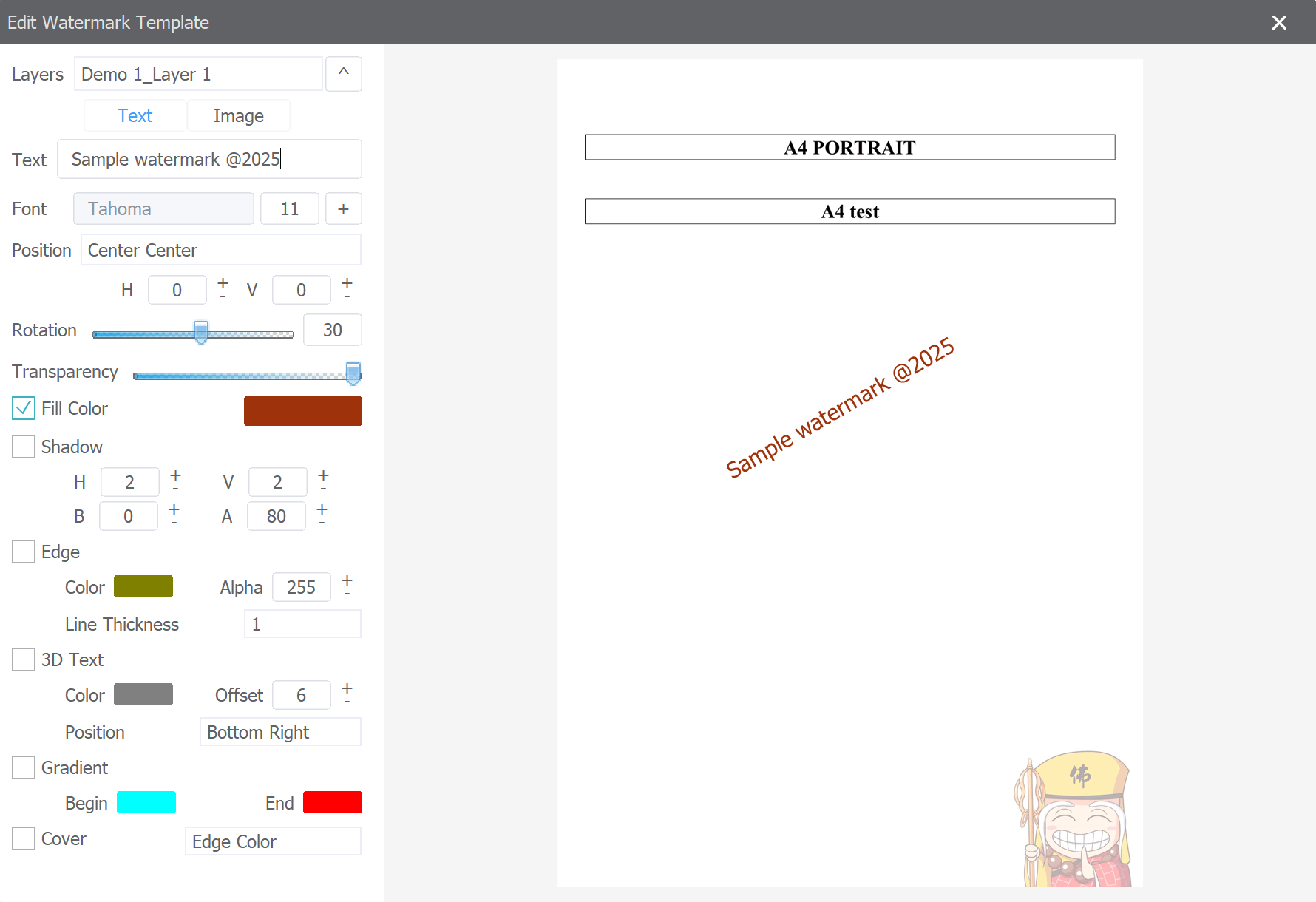Increase the shadow A value
Image resolution: width=1316 pixels, height=902 pixels.
tap(322, 509)
